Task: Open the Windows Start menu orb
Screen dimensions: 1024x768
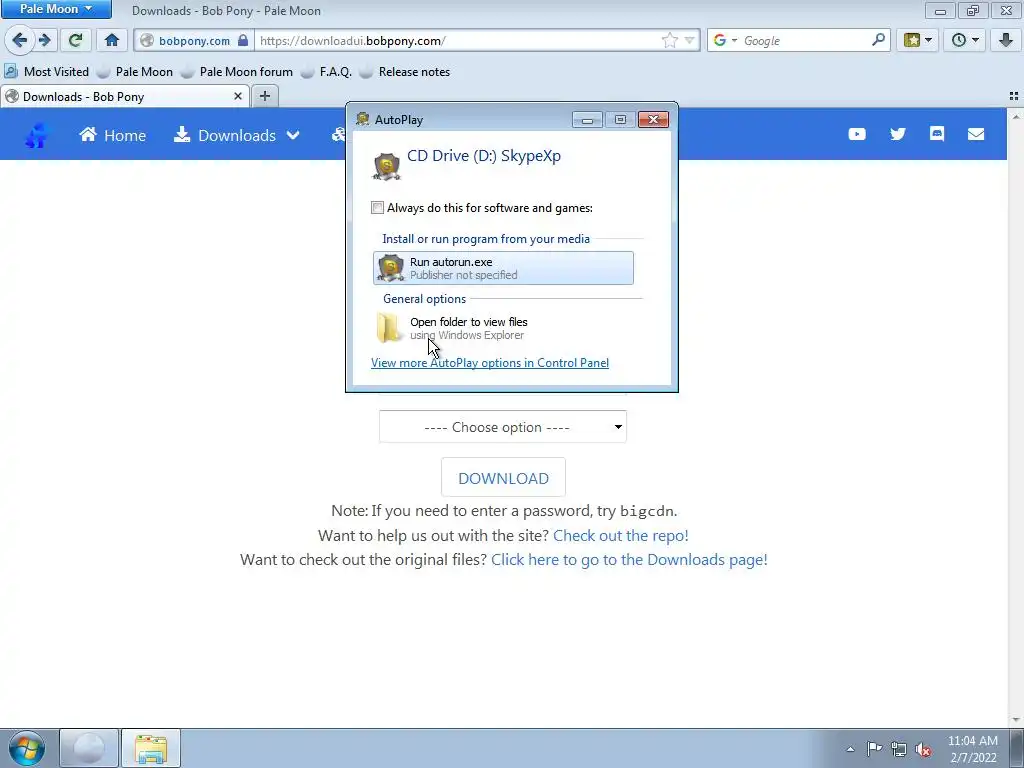Action: tap(27, 748)
